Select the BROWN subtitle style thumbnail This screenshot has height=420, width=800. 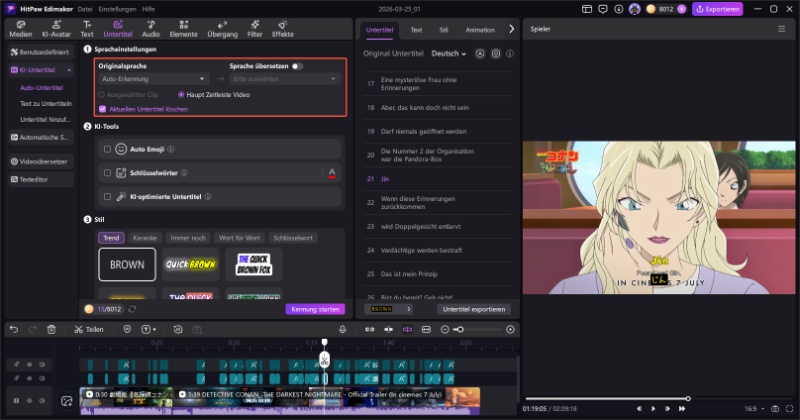(x=127, y=264)
